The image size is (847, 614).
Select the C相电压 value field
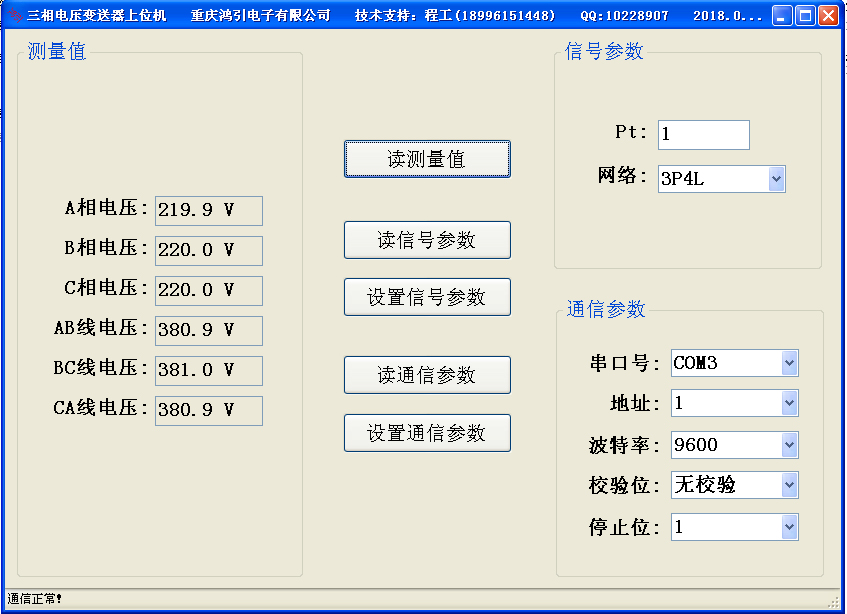pos(209,291)
